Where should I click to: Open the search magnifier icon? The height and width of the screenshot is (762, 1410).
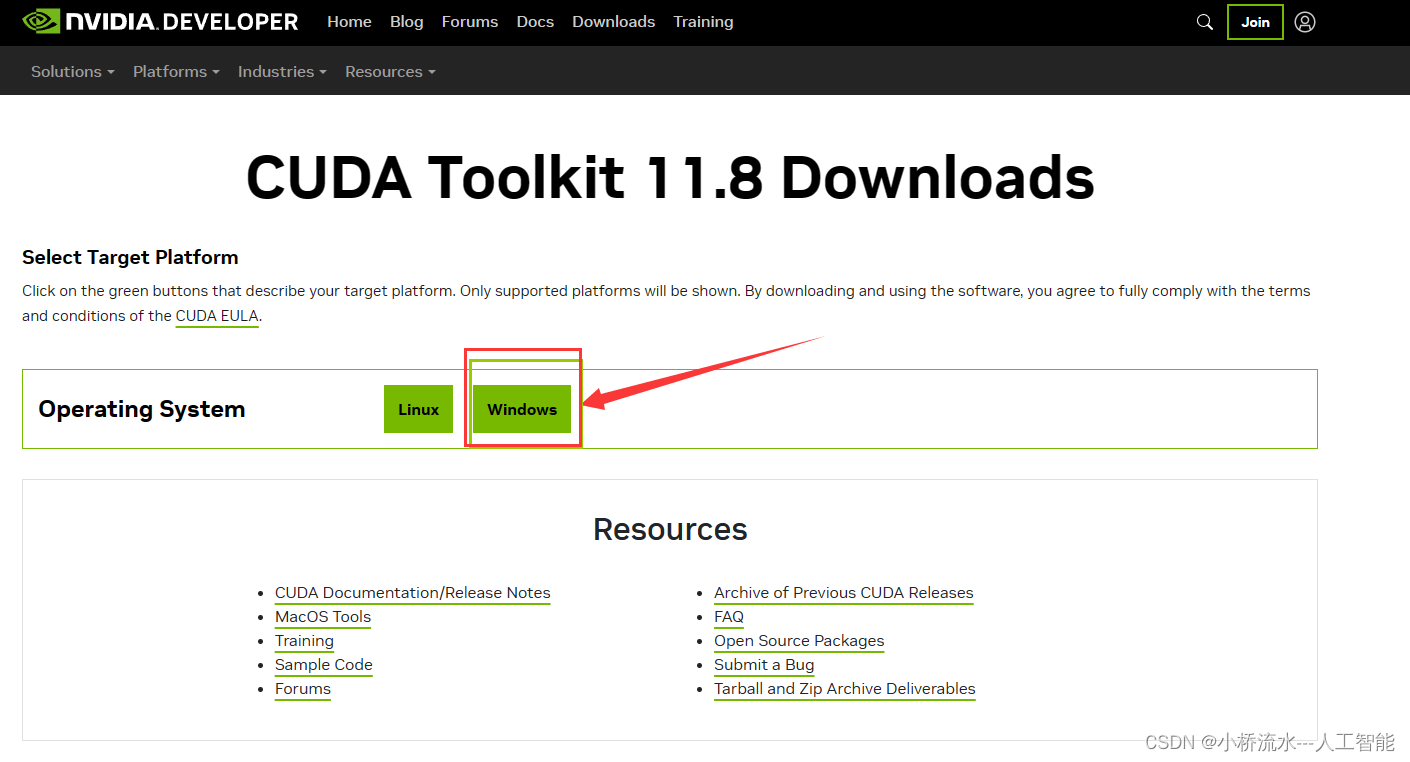[x=1205, y=22]
